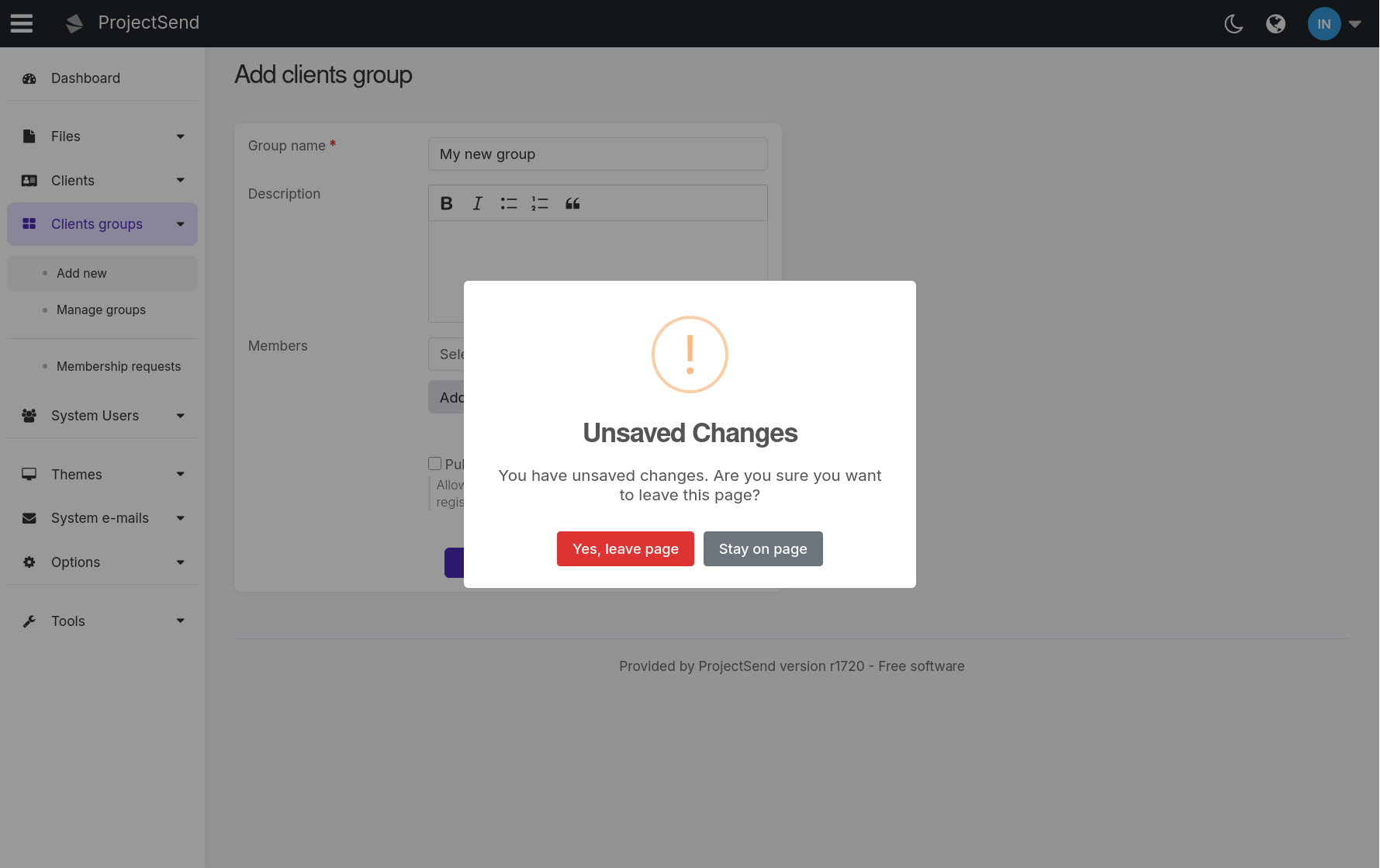The width and height of the screenshot is (1380, 868).
Task: Open the language globe selector
Action: pyautogui.click(x=1276, y=24)
